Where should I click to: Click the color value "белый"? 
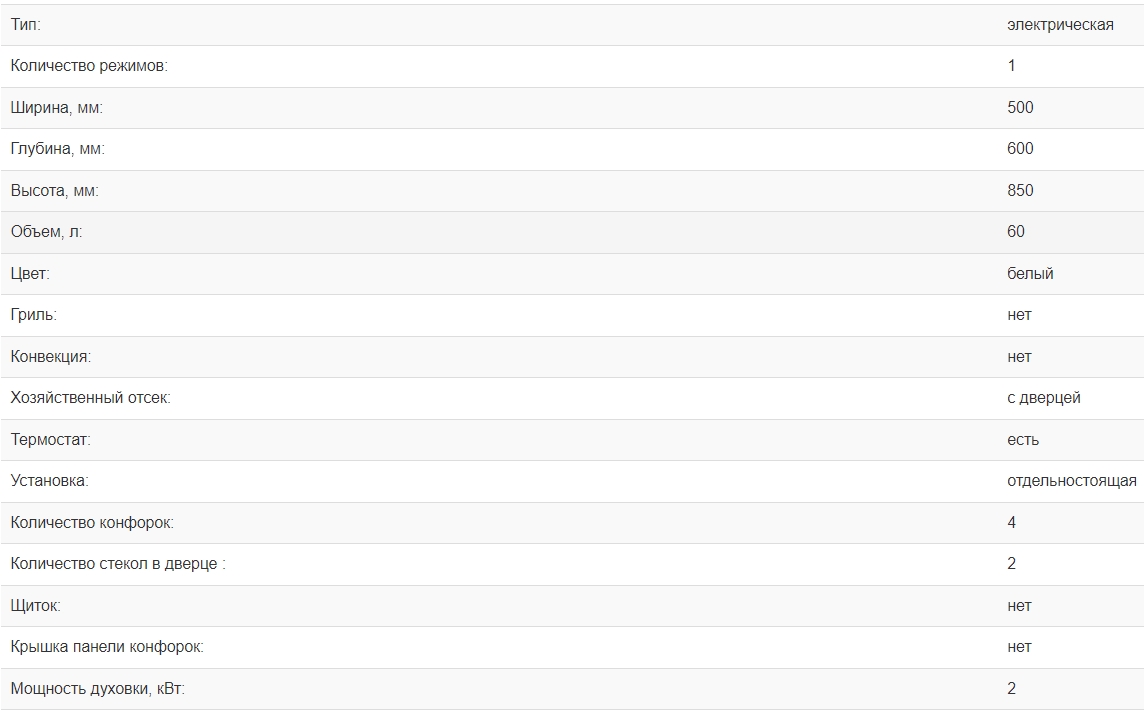[x=1030, y=273]
